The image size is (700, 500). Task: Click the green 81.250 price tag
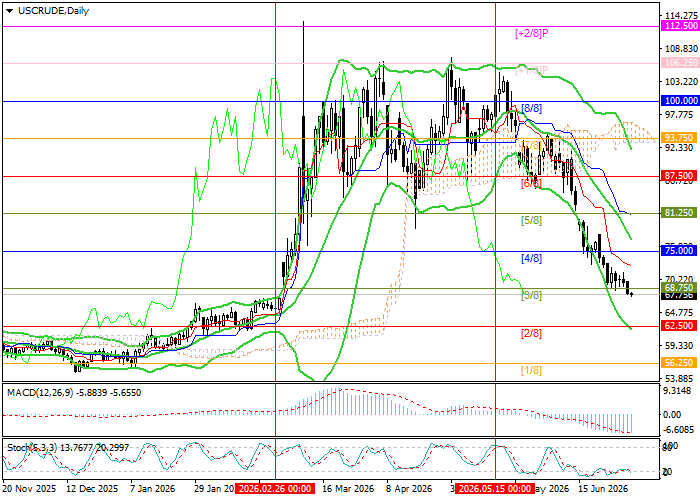pyautogui.click(x=680, y=213)
